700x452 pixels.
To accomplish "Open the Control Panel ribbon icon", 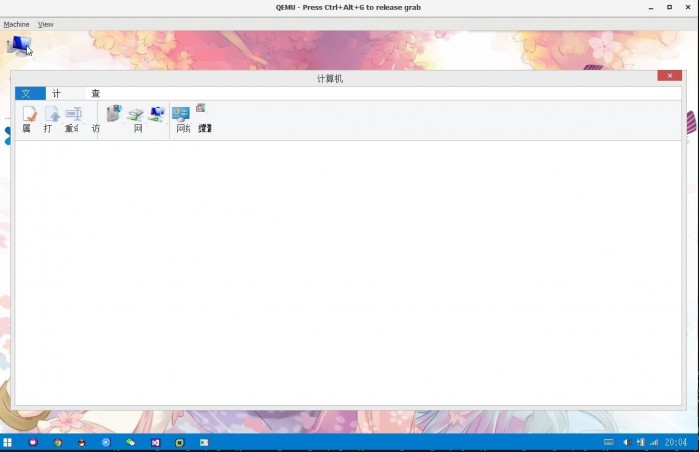I will [181, 115].
